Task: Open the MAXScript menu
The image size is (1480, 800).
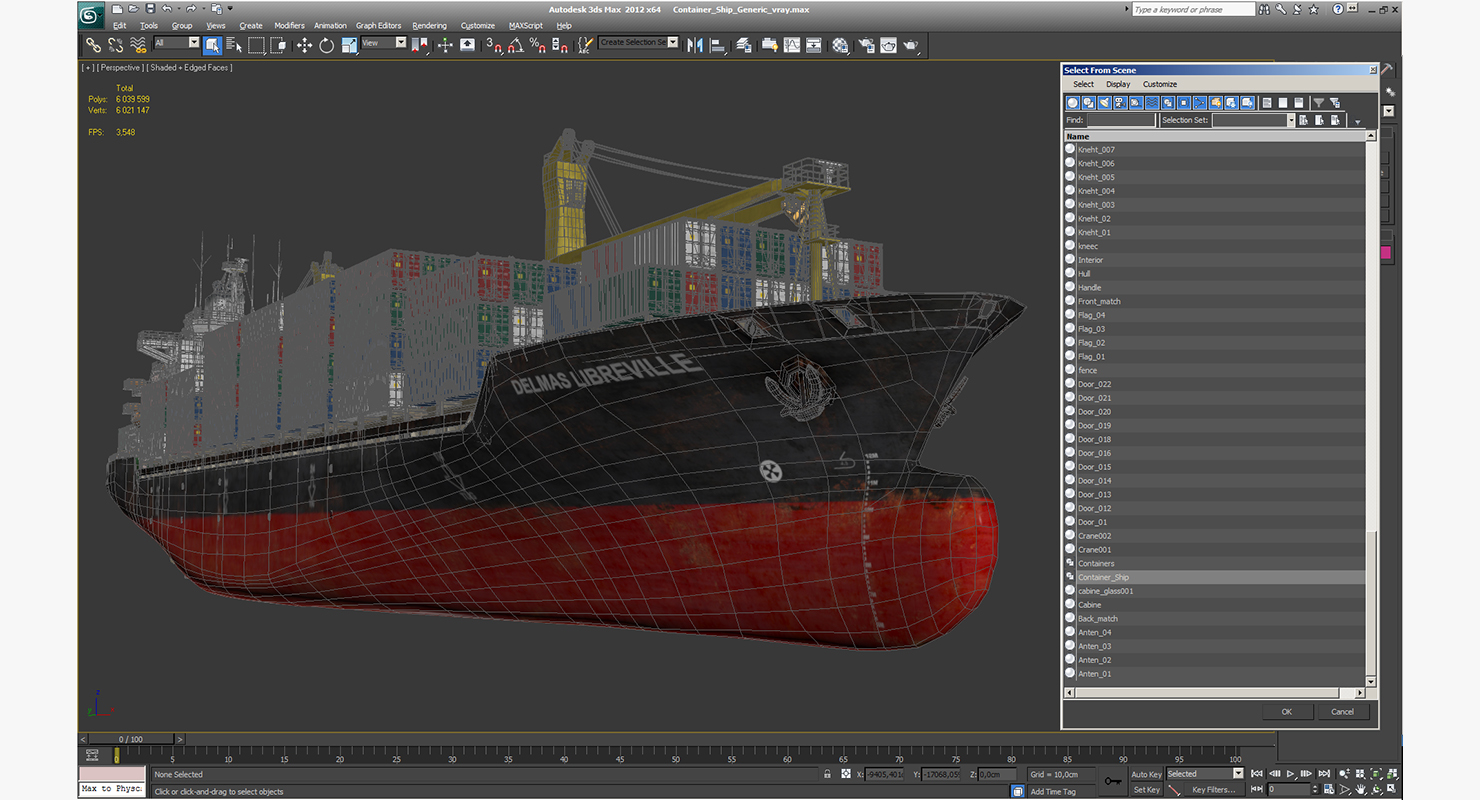Action: click(x=525, y=25)
